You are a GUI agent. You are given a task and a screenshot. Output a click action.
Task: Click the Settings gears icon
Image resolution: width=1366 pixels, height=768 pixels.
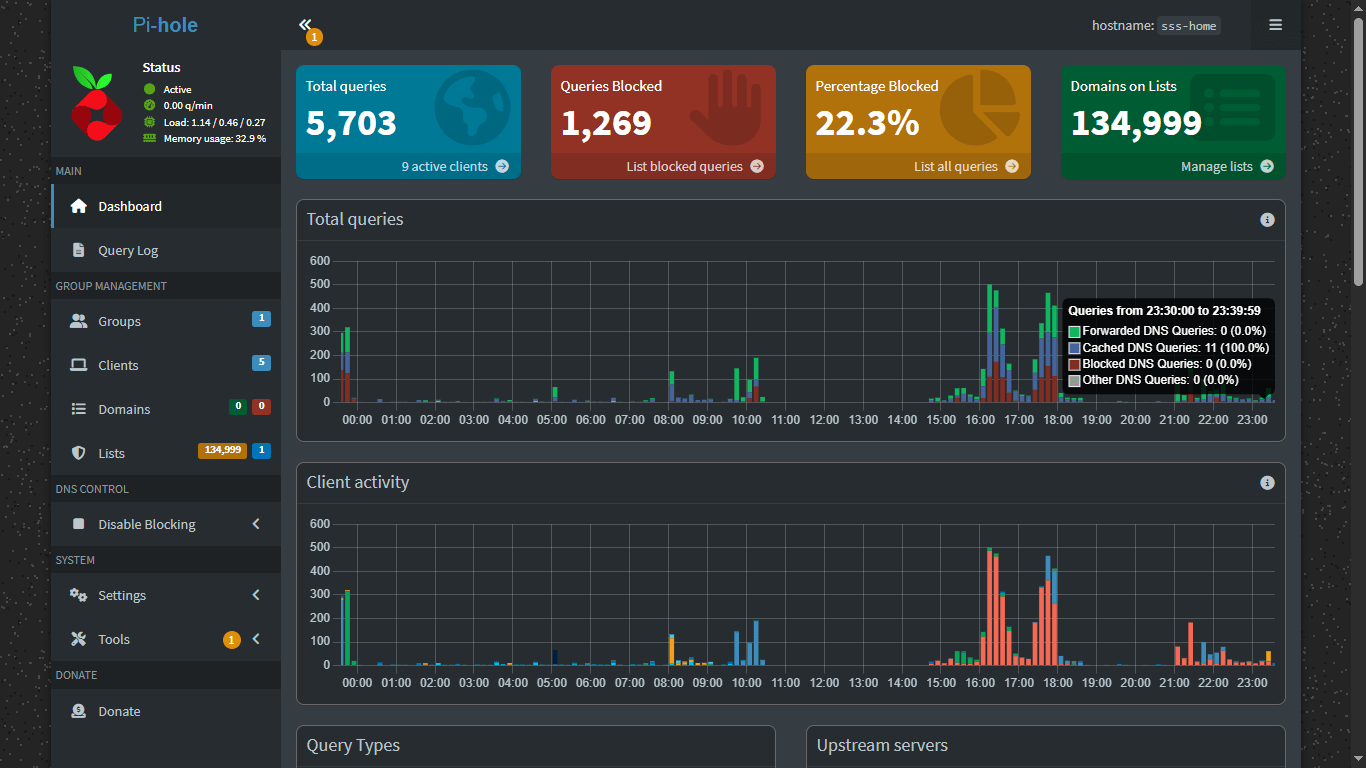pos(79,595)
